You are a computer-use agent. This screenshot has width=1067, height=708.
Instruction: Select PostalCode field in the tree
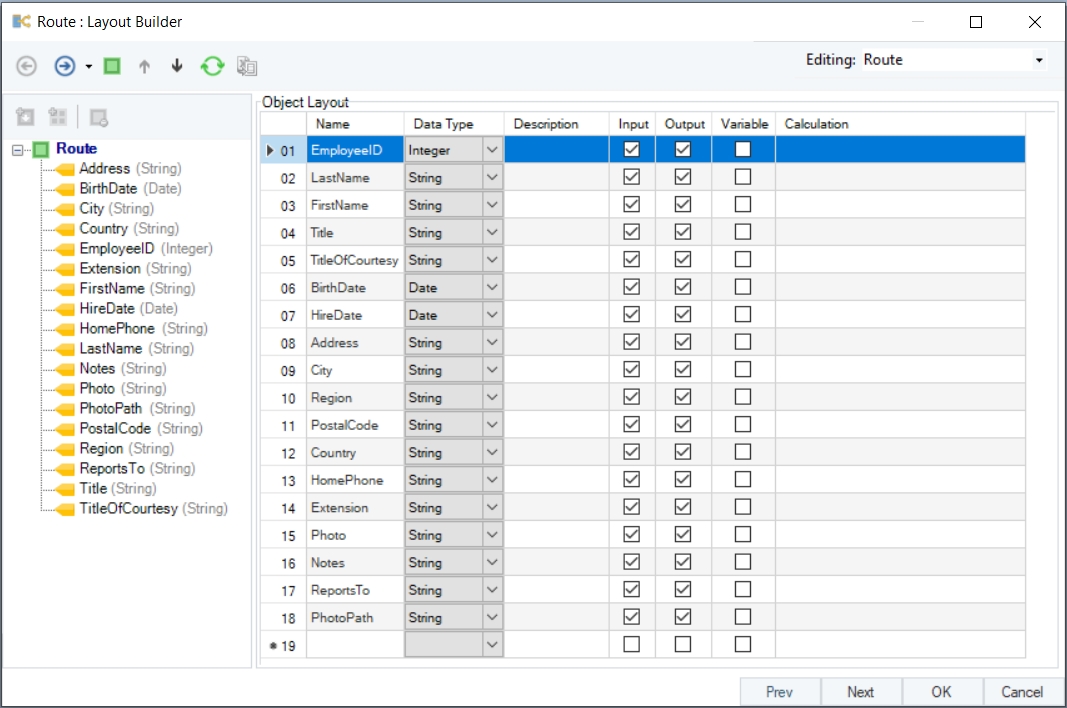[x=115, y=428]
